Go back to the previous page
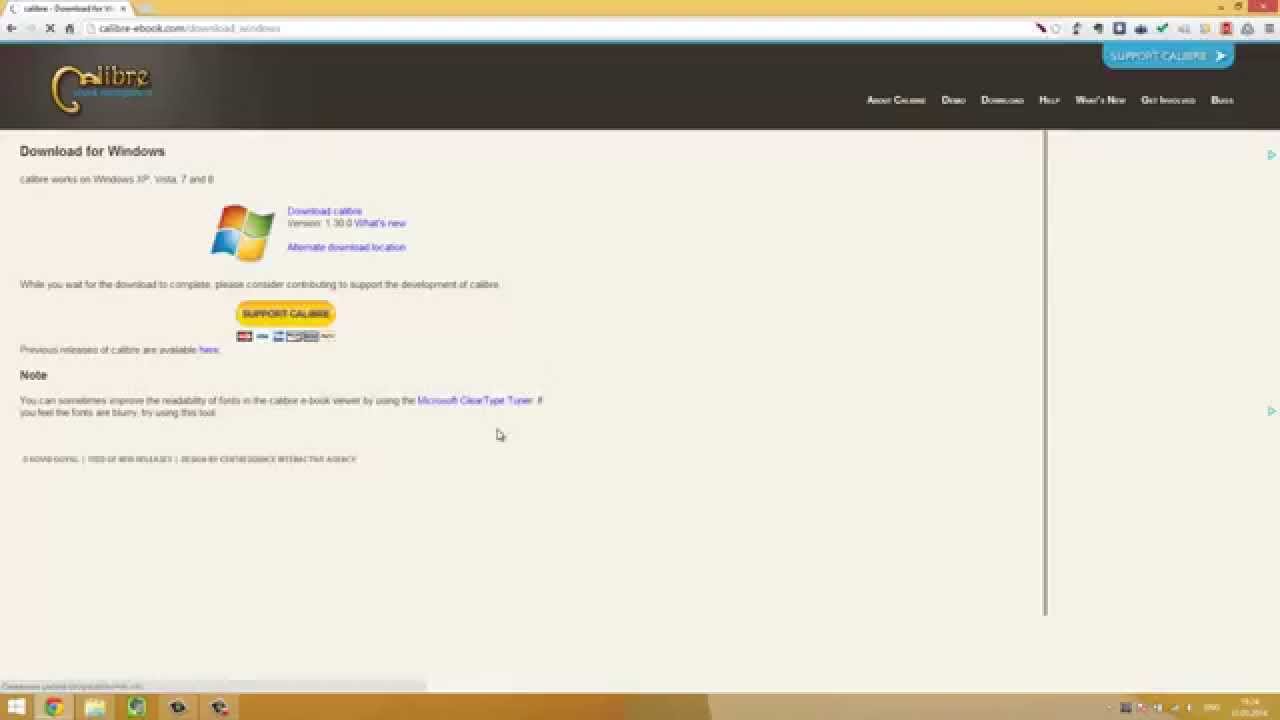 click(x=11, y=28)
